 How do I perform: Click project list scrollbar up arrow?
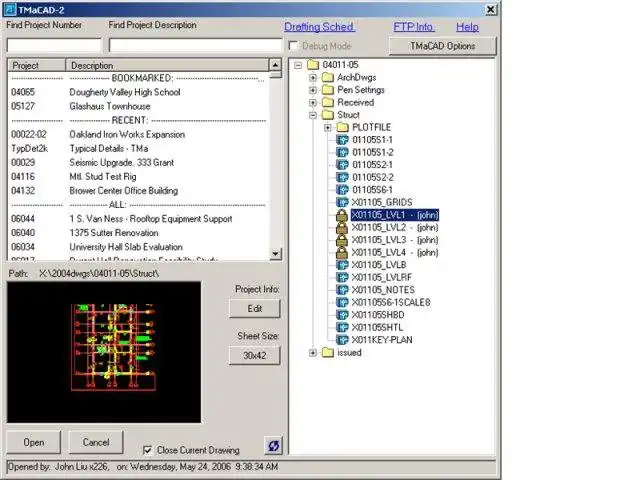pyautogui.click(x=276, y=65)
